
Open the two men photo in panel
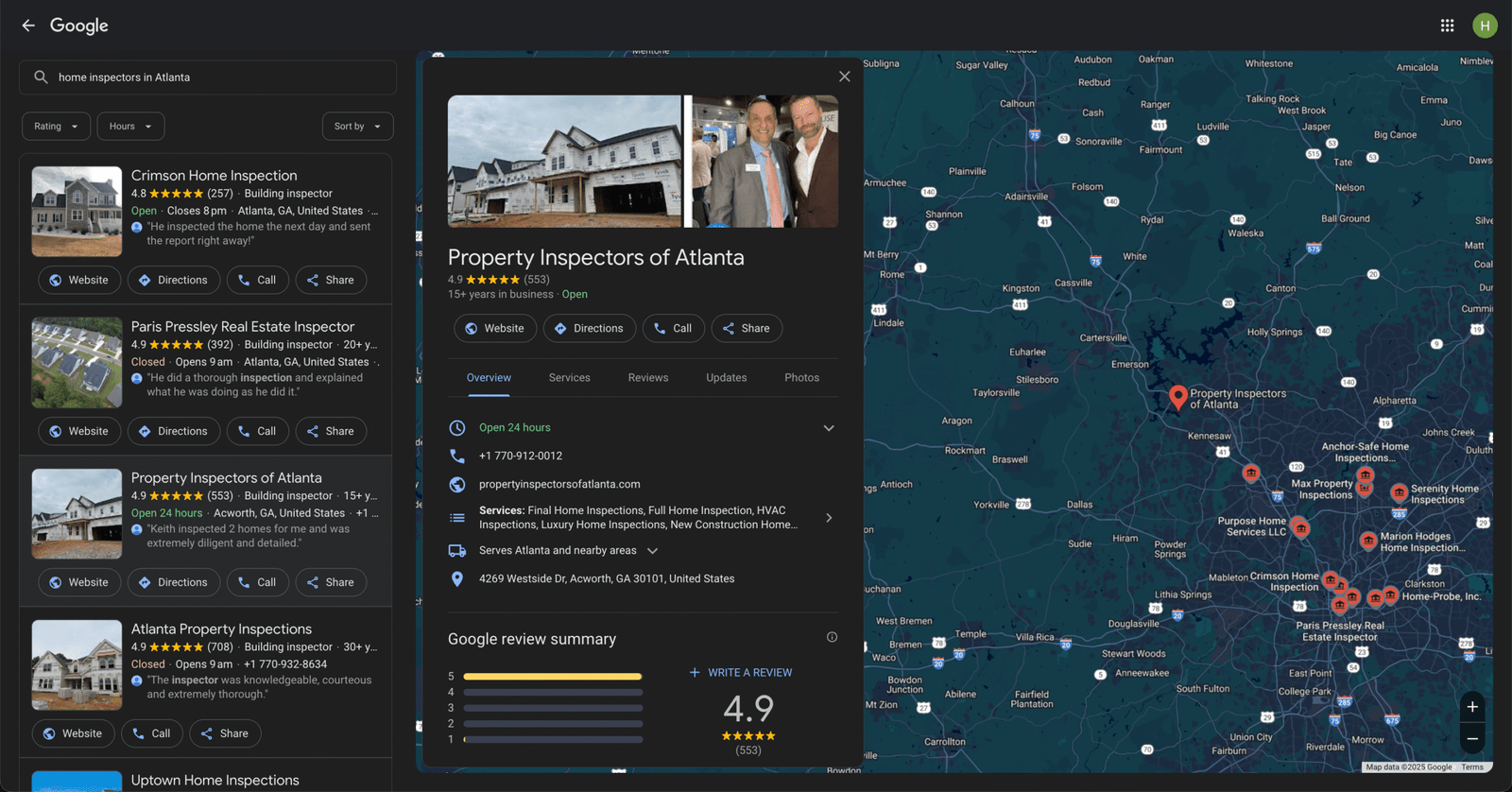point(765,162)
